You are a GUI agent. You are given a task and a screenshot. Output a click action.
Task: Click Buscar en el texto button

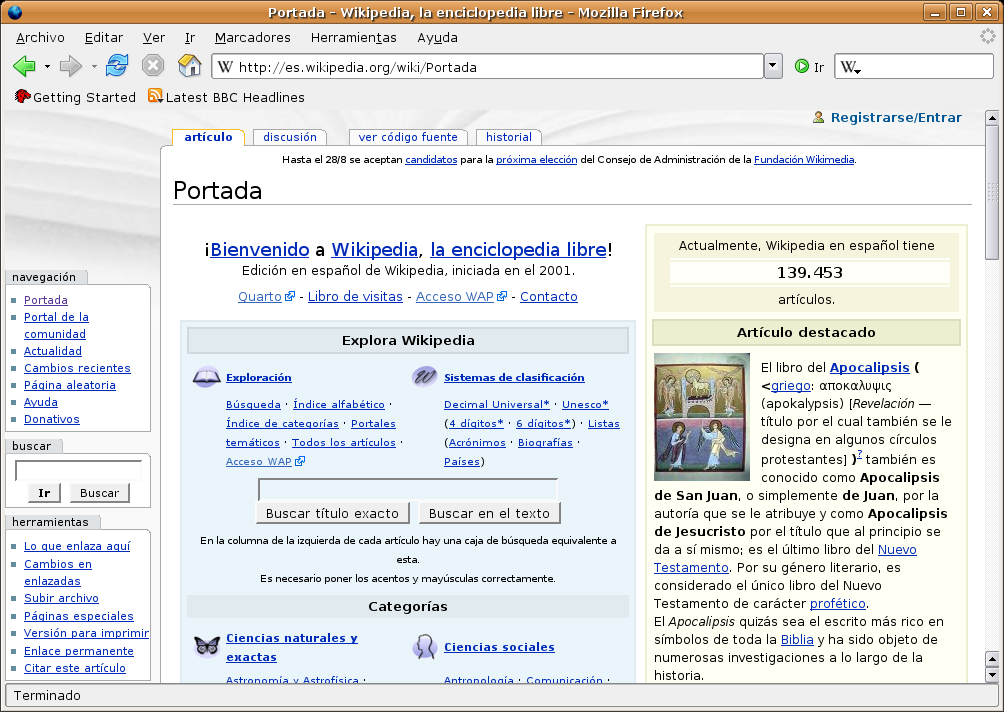coord(489,513)
